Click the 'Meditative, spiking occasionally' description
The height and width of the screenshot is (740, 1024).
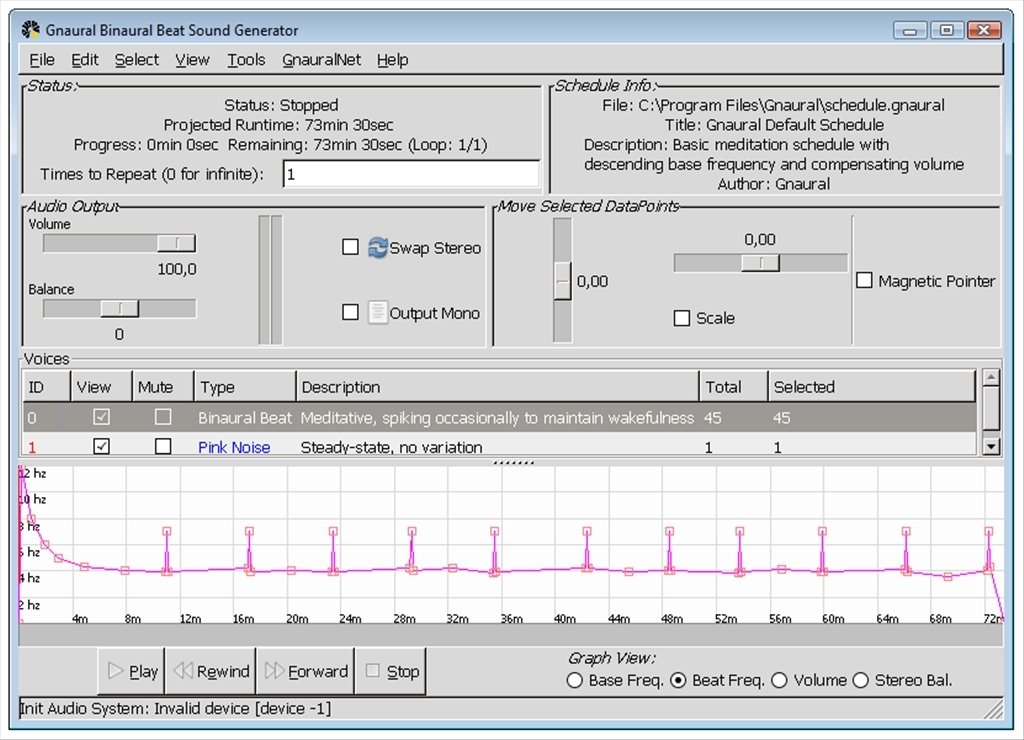(497, 417)
